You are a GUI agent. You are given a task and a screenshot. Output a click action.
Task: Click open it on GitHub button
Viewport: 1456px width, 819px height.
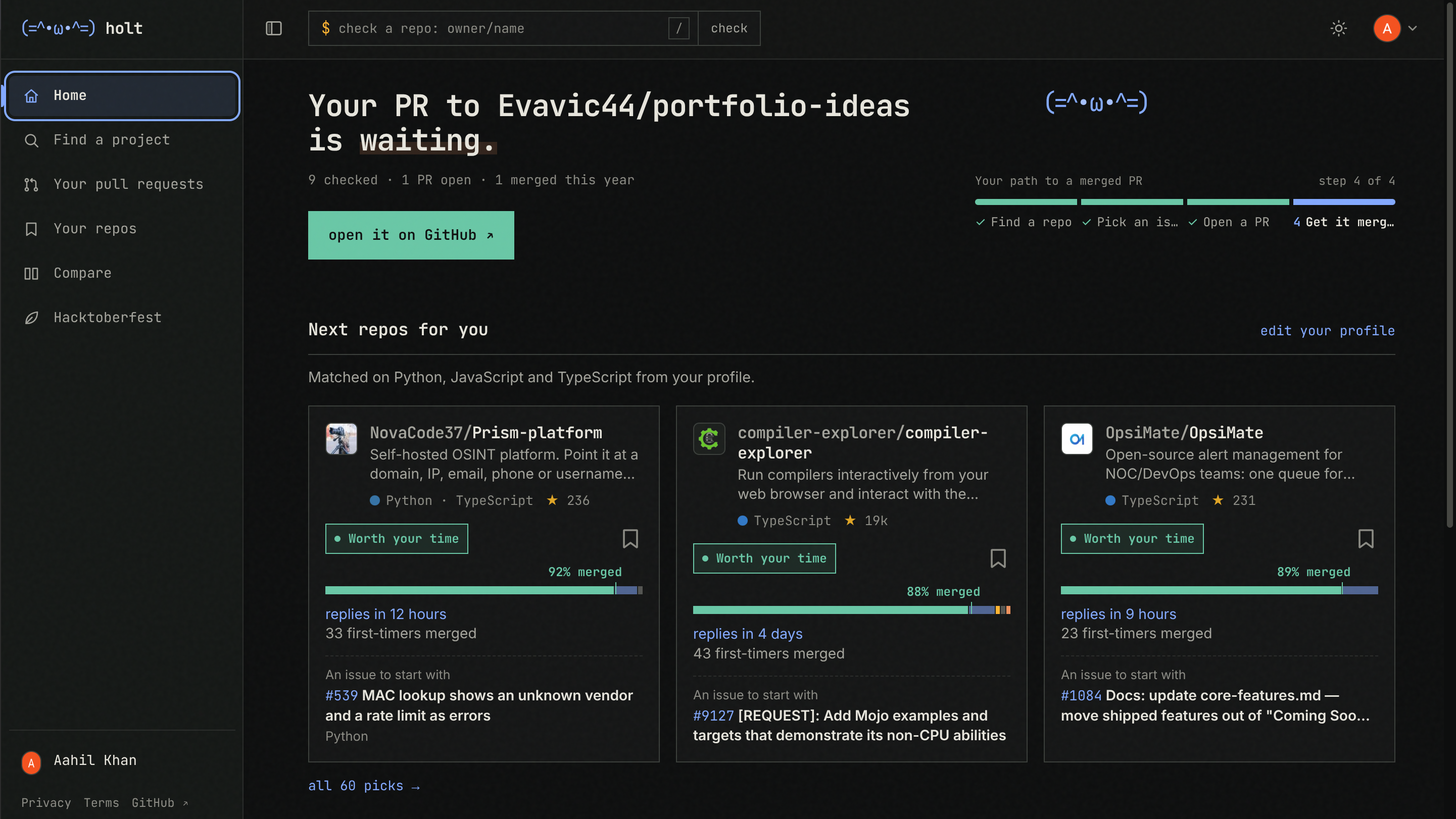pyautogui.click(x=411, y=235)
